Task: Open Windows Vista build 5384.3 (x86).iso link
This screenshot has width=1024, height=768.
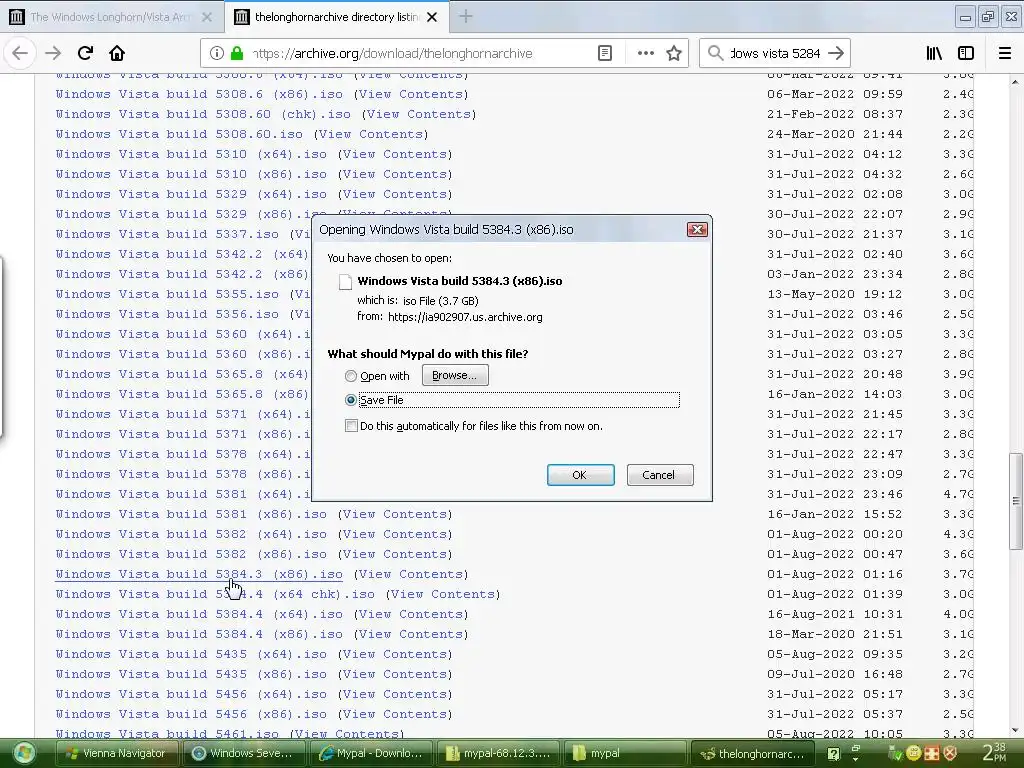Action: tap(199, 574)
